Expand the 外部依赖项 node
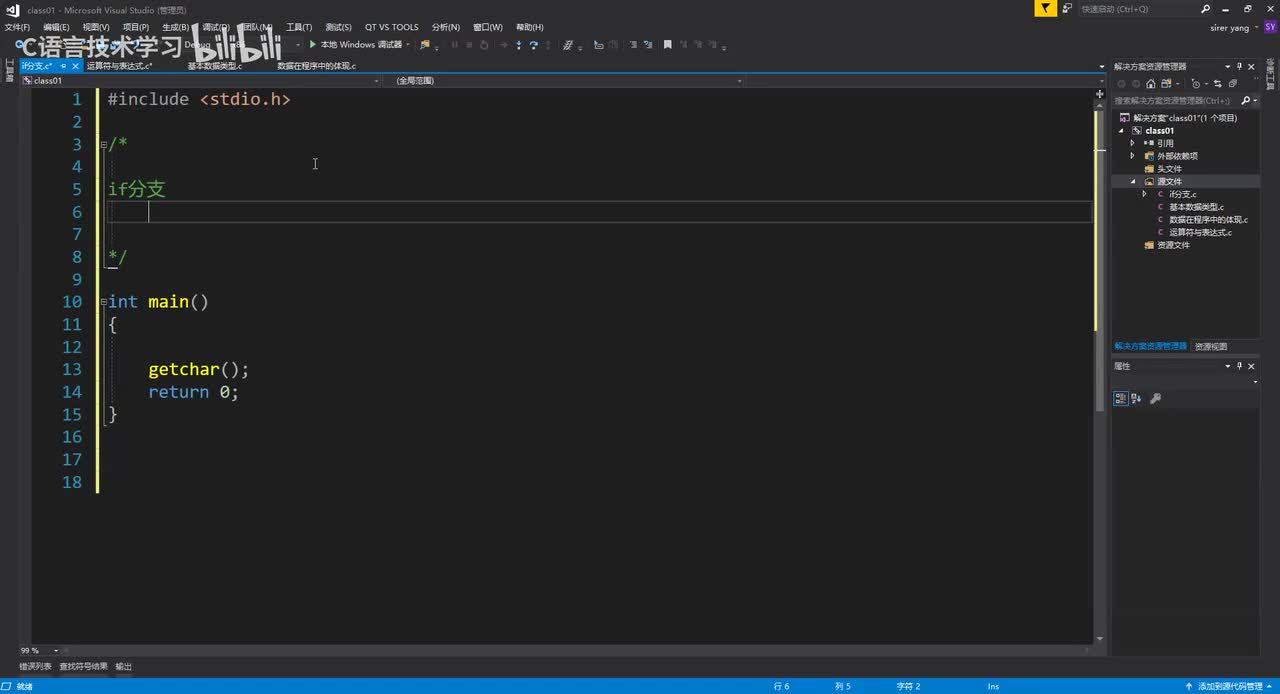Image resolution: width=1280 pixels, height=694 pixels. point(1133,156)
